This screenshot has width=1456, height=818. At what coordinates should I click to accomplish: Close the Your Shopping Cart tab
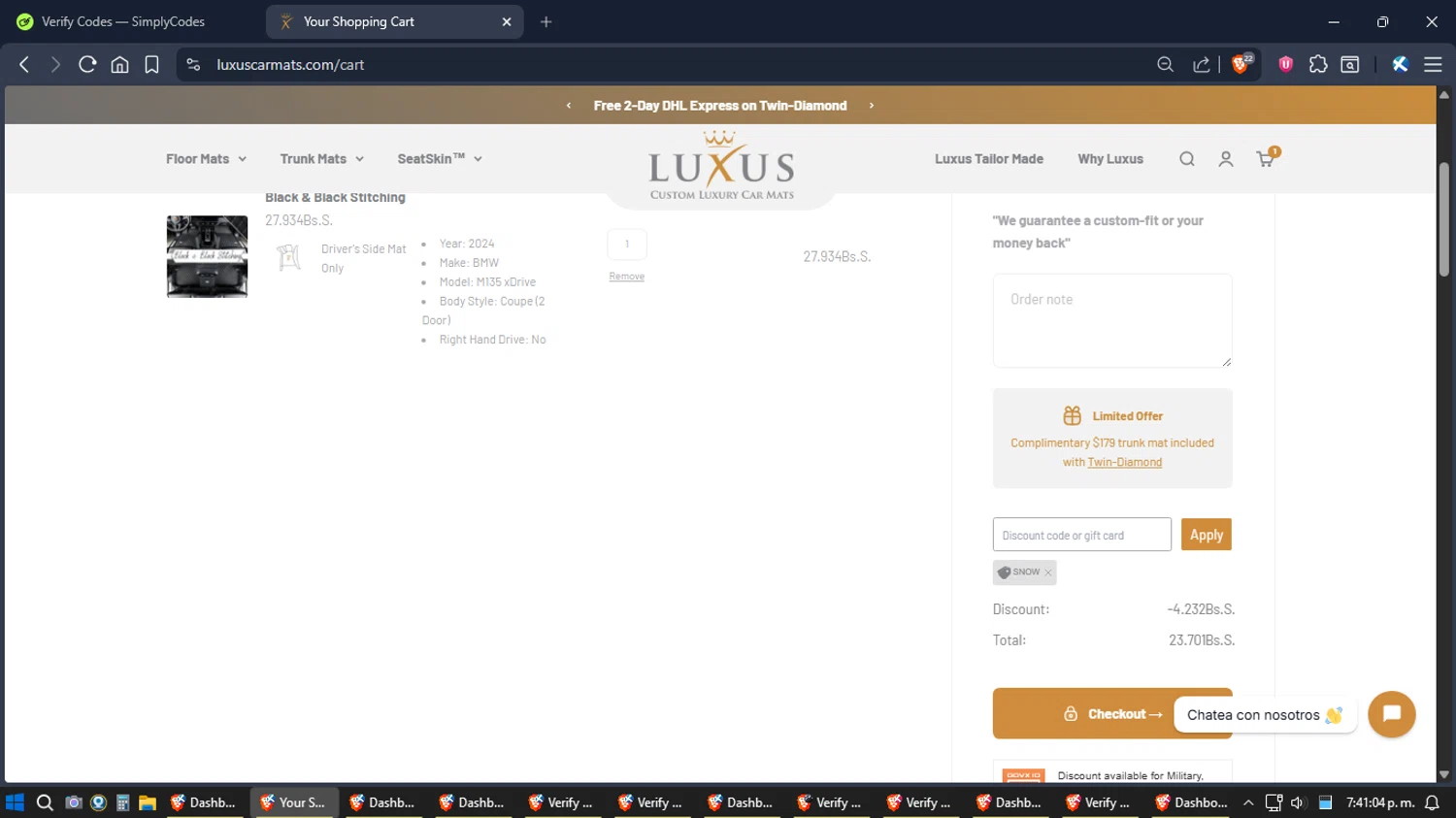(506, 21)
